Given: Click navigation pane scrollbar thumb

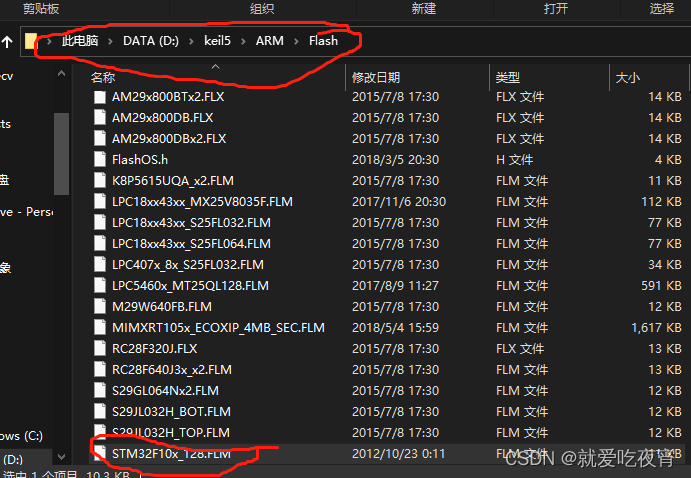Looking at the screenshot, I should coord(61,154).
